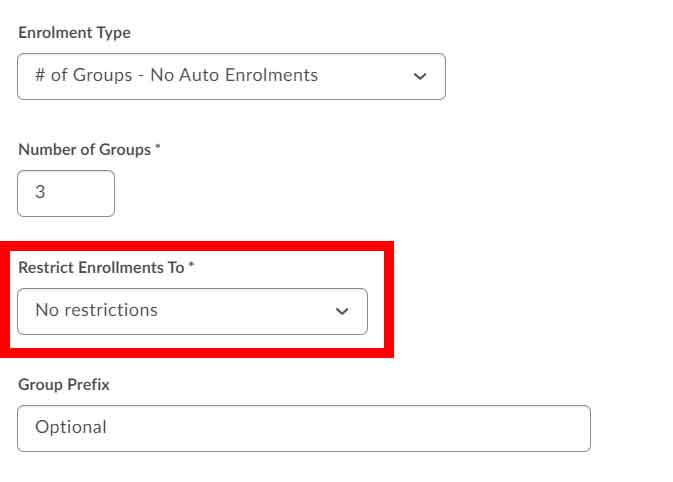This screenshot has height=482, width=673.
Task: Open the Enrolment Type dropdown
Action: pyautogui.click(x=231, y=76)
